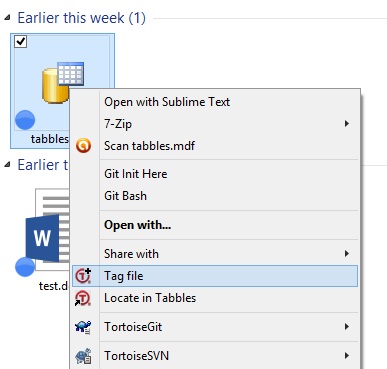Collapse the 'Earlier this week (1)' group
The image size is (387, 369).
click(x=7, y=18)
